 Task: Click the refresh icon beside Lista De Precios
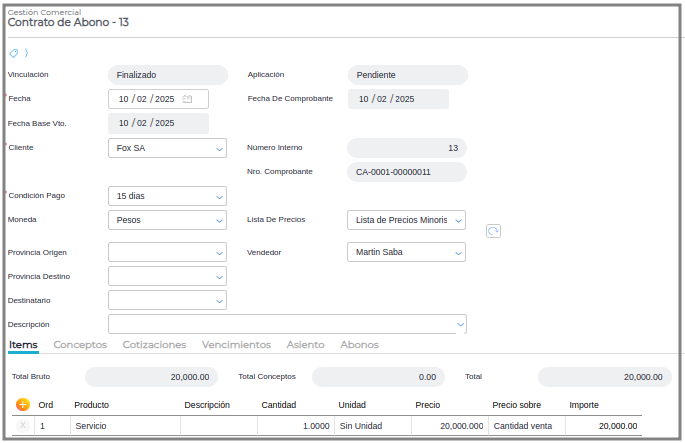[493, 231]
